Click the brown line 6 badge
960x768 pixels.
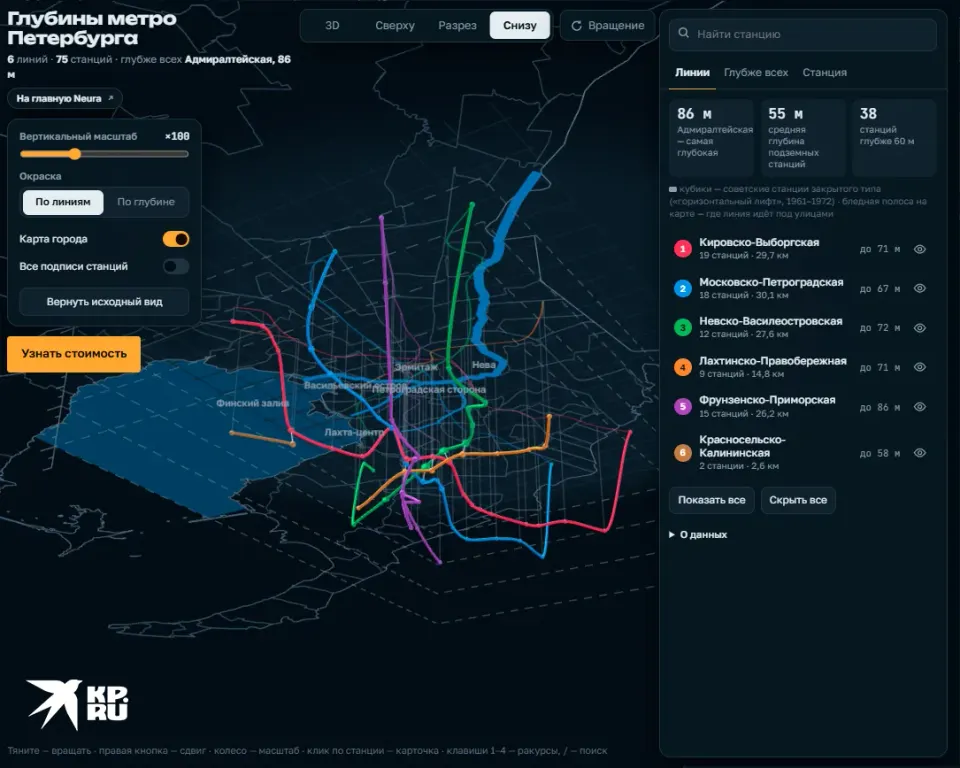683,453
